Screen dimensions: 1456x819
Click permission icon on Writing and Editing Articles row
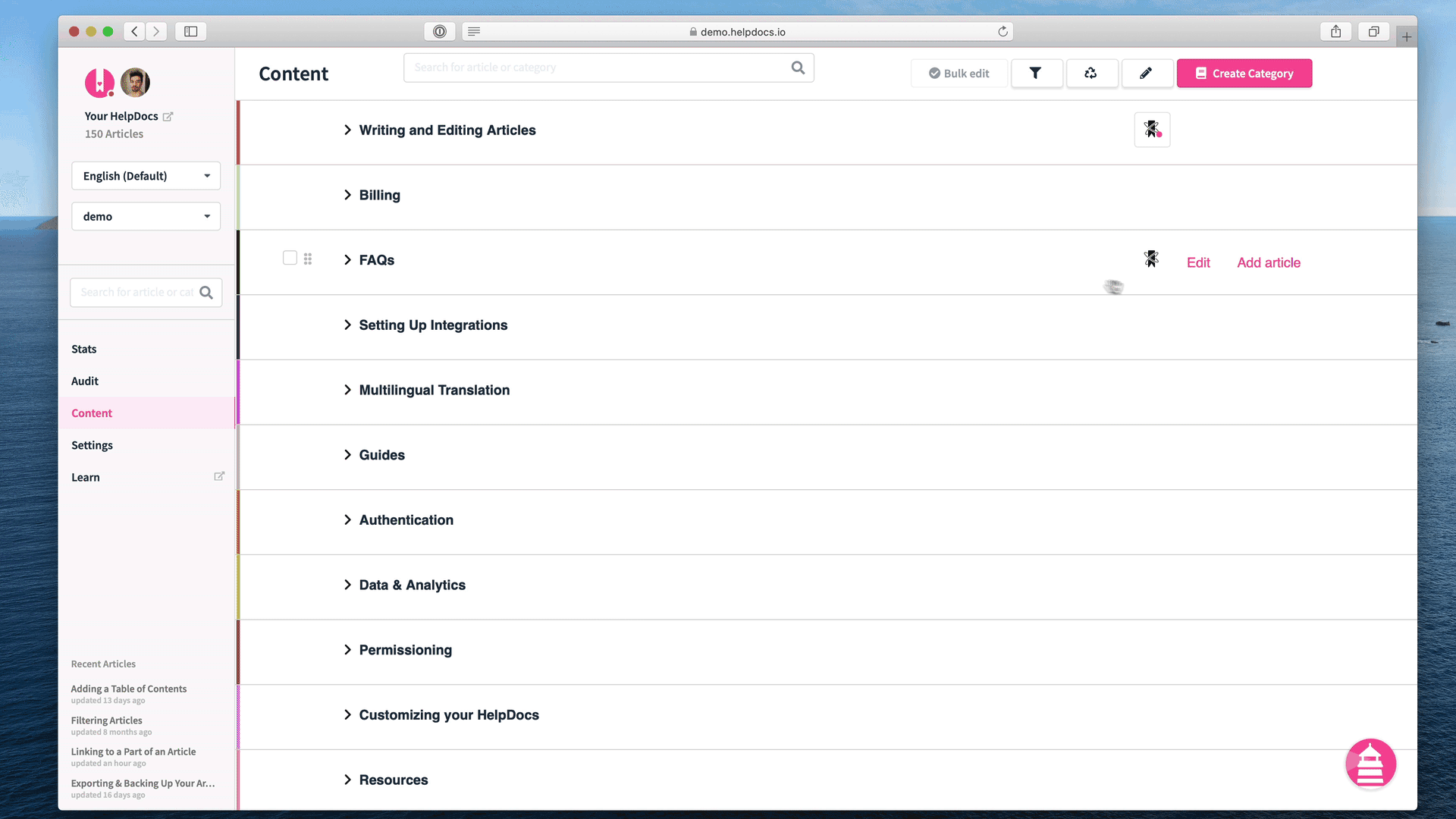(1152, 130)
